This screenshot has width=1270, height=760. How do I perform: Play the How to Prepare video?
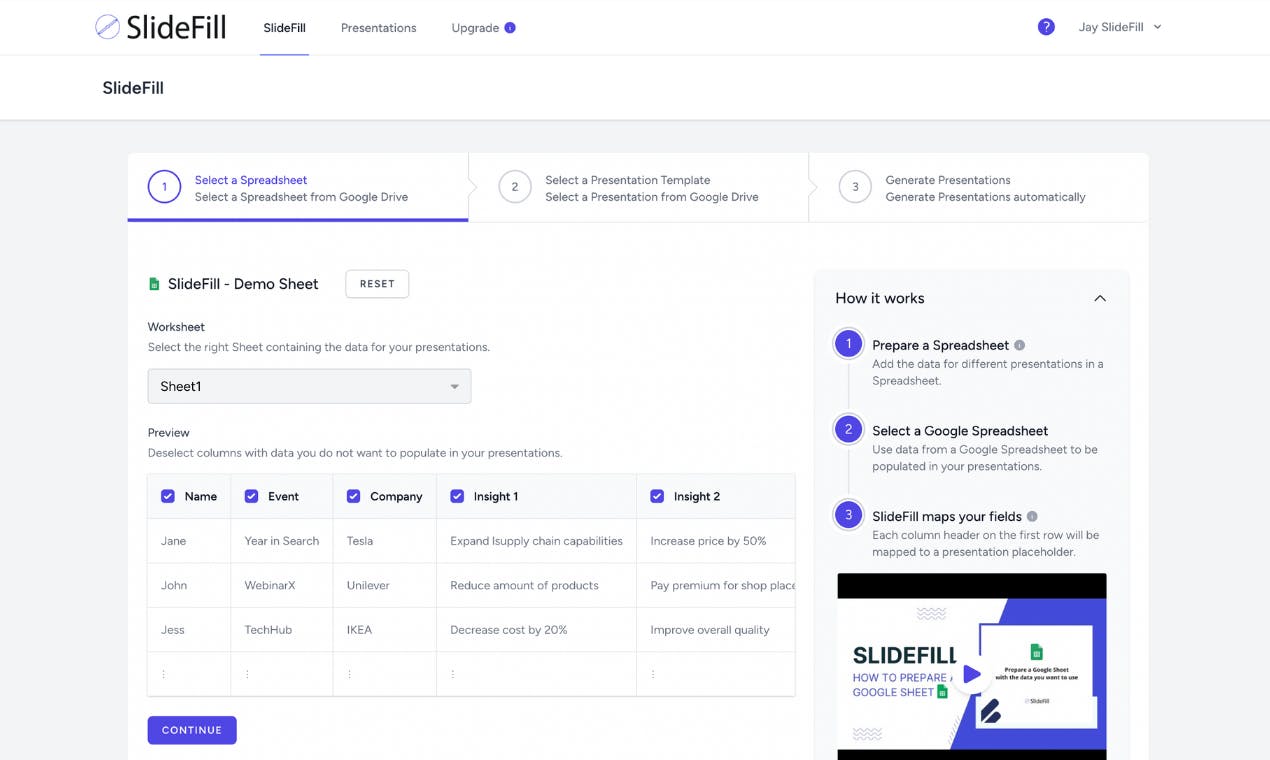[971, 674]
